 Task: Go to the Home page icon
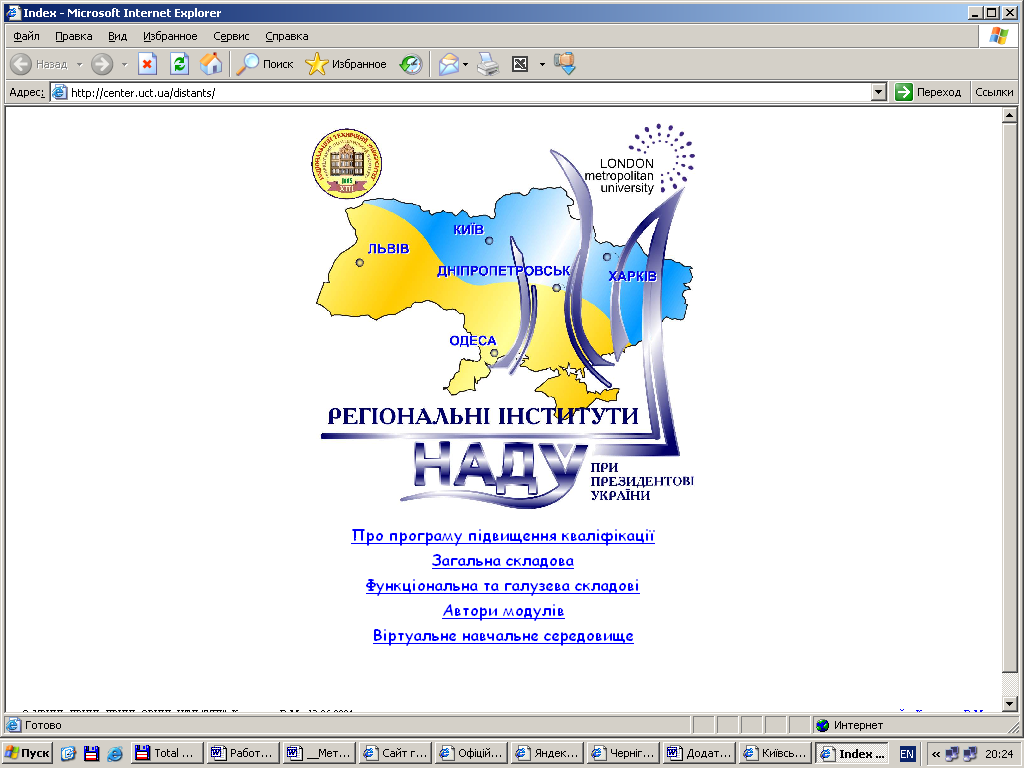[x=210, y=64]
